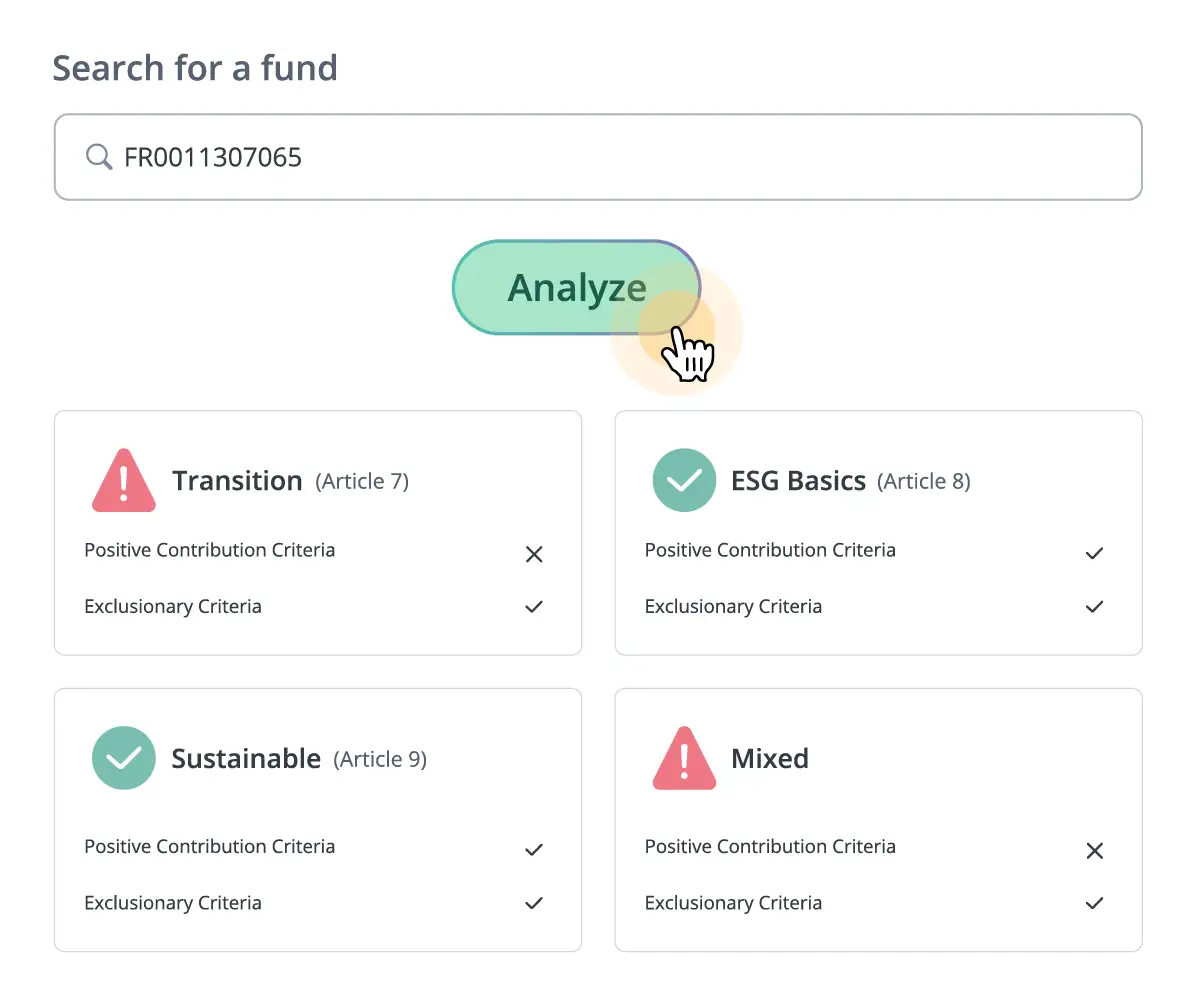Select the Mixed fund category card
Viewport: 1197px width, 1006px height.
(877, 818)
